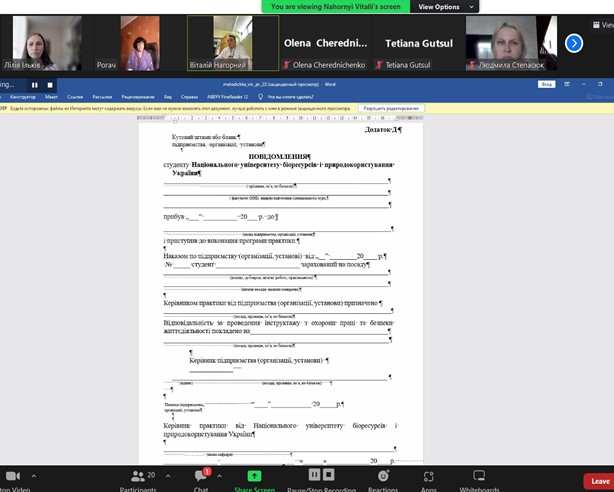Open the Apps panel
The width and height of the screenshot is (614, 492).
[429, 481]
